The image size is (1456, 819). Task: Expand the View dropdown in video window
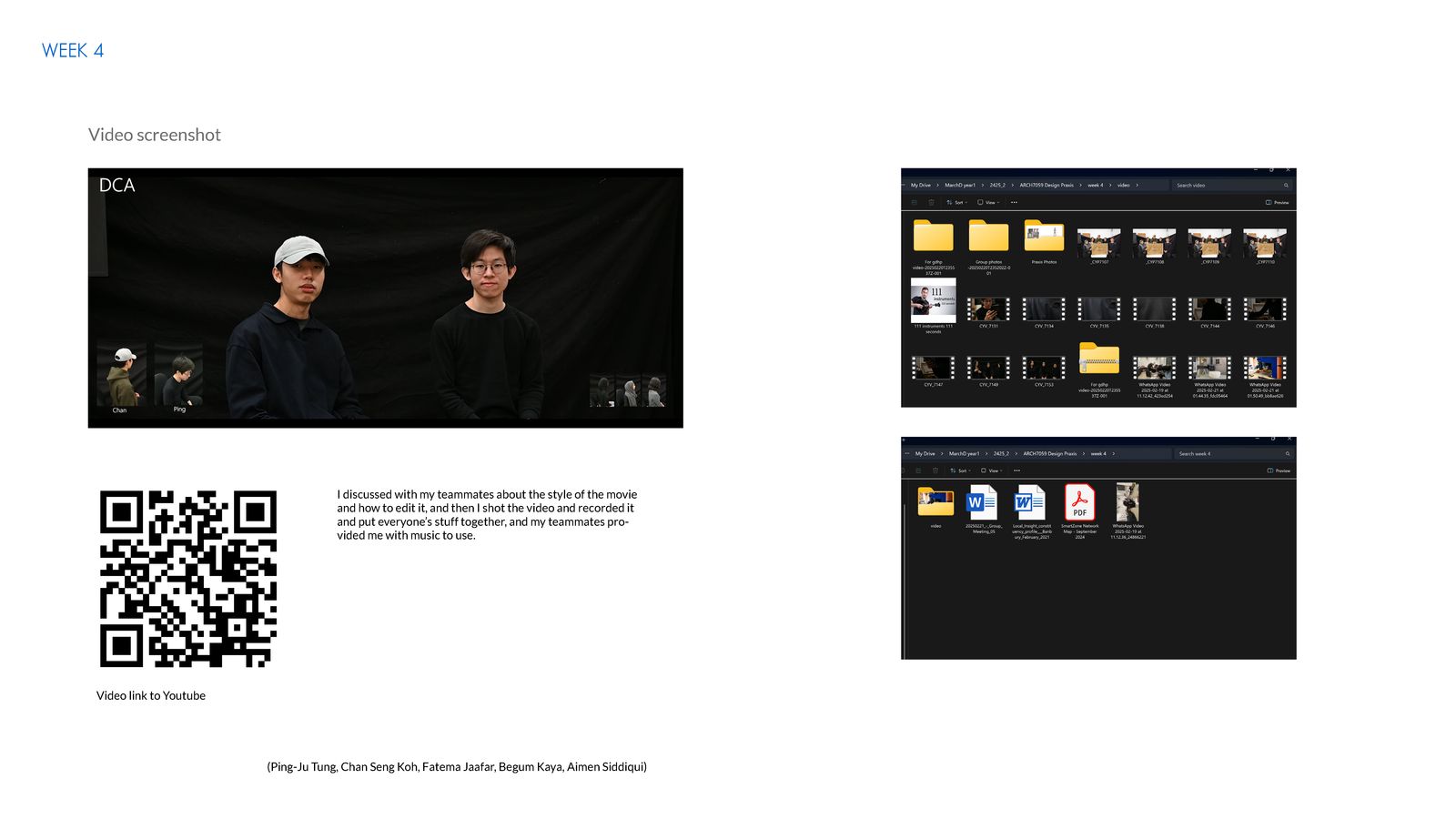(988, 202)
